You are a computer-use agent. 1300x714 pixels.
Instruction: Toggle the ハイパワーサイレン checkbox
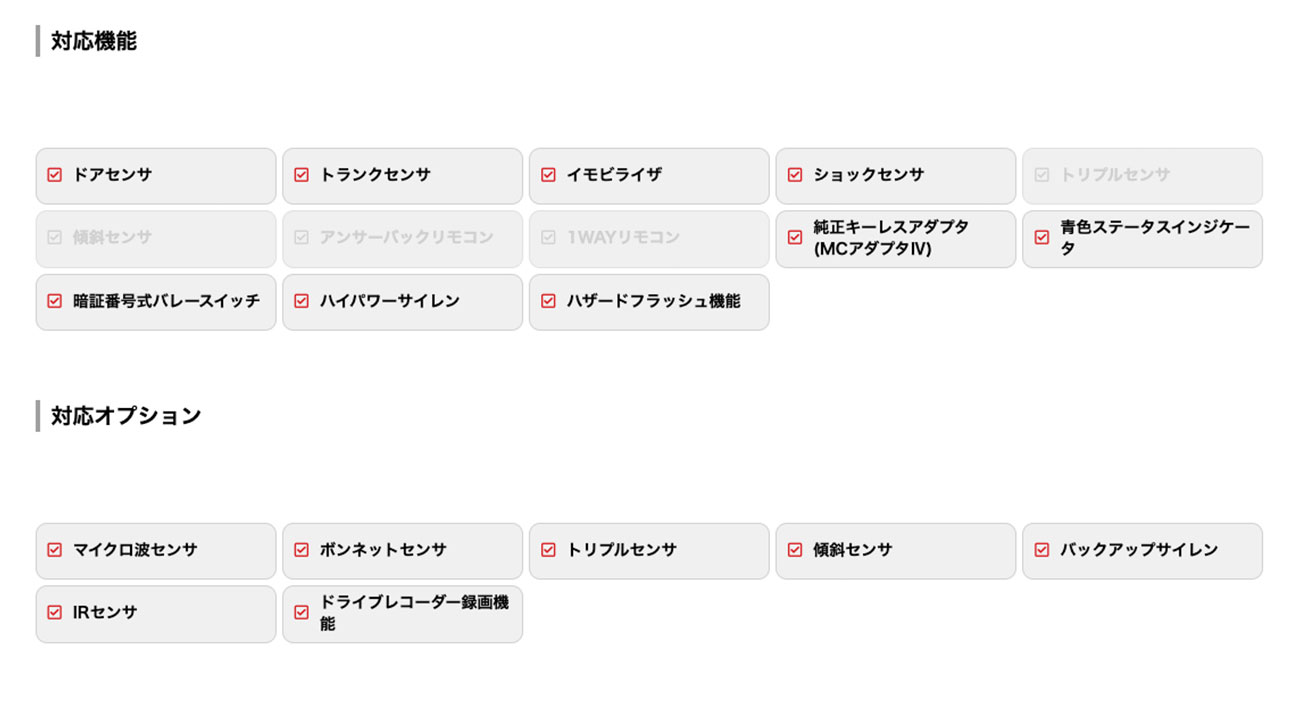301,301
